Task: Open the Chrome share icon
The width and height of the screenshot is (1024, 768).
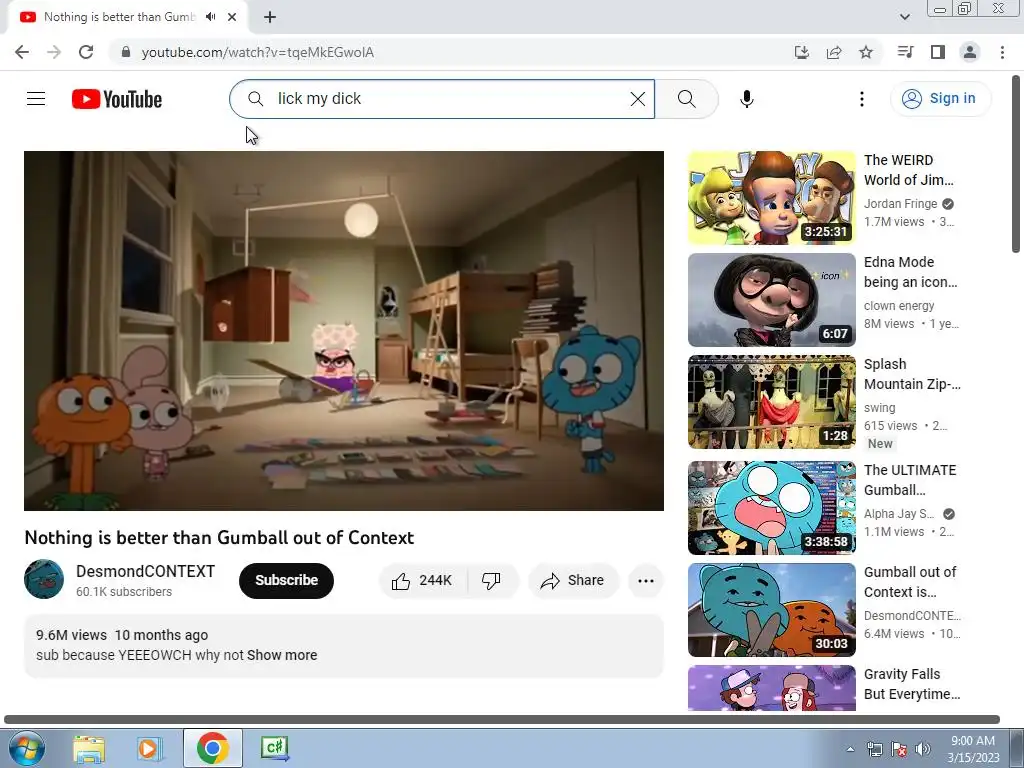Action: [x=833, y=52]
